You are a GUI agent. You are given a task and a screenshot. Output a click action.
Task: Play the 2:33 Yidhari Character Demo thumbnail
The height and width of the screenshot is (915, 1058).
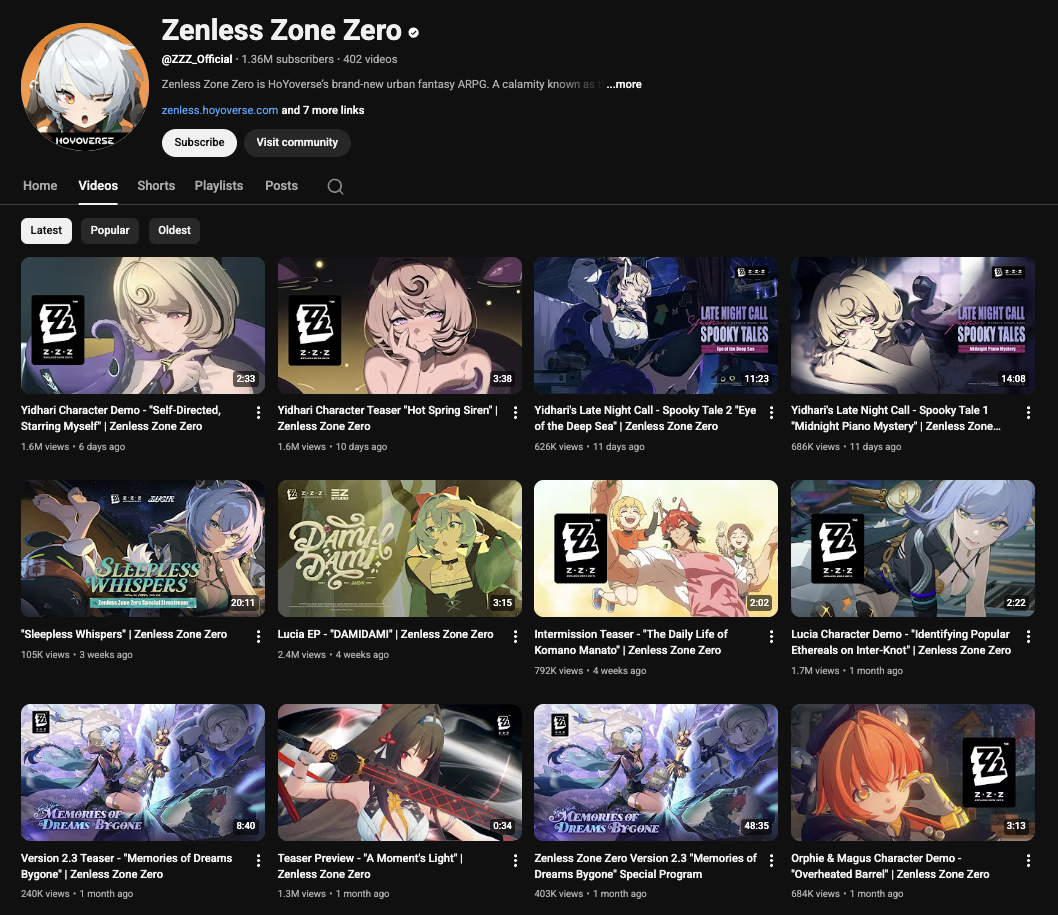[143, 325]
